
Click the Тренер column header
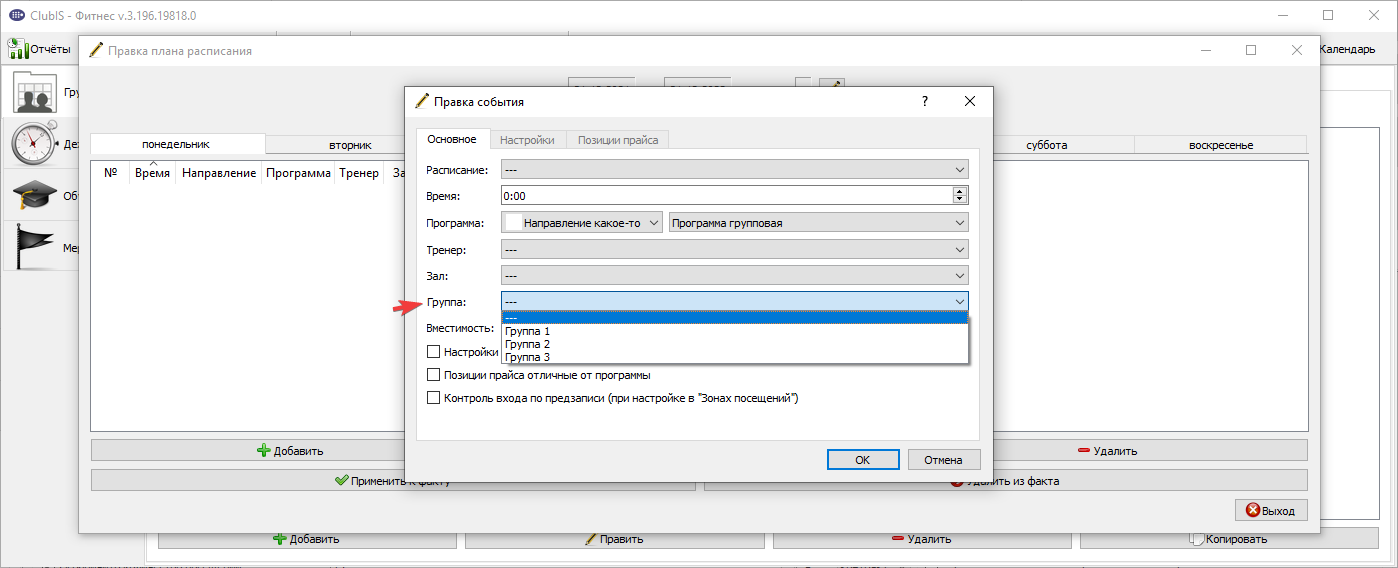click(359, 173)
